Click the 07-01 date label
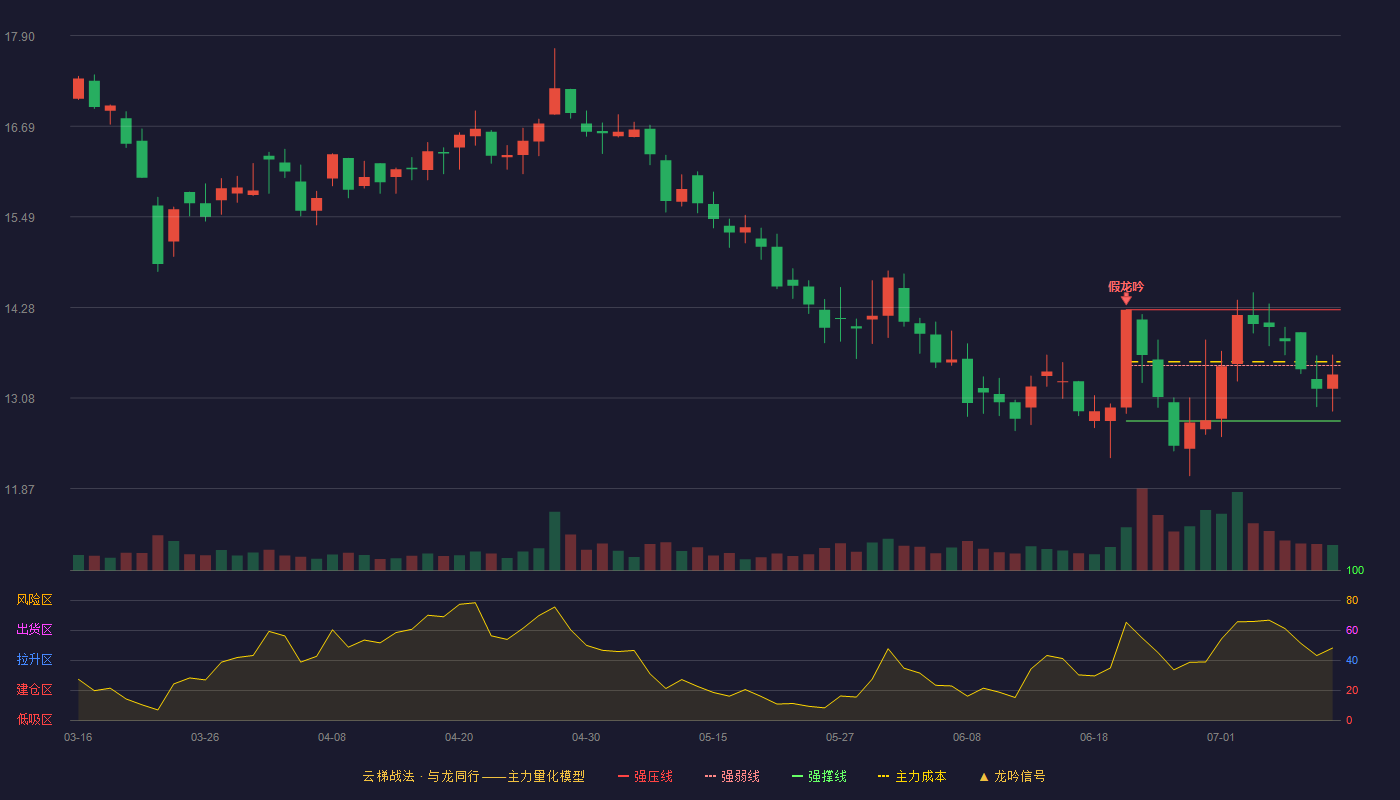 pos(1221,737)
